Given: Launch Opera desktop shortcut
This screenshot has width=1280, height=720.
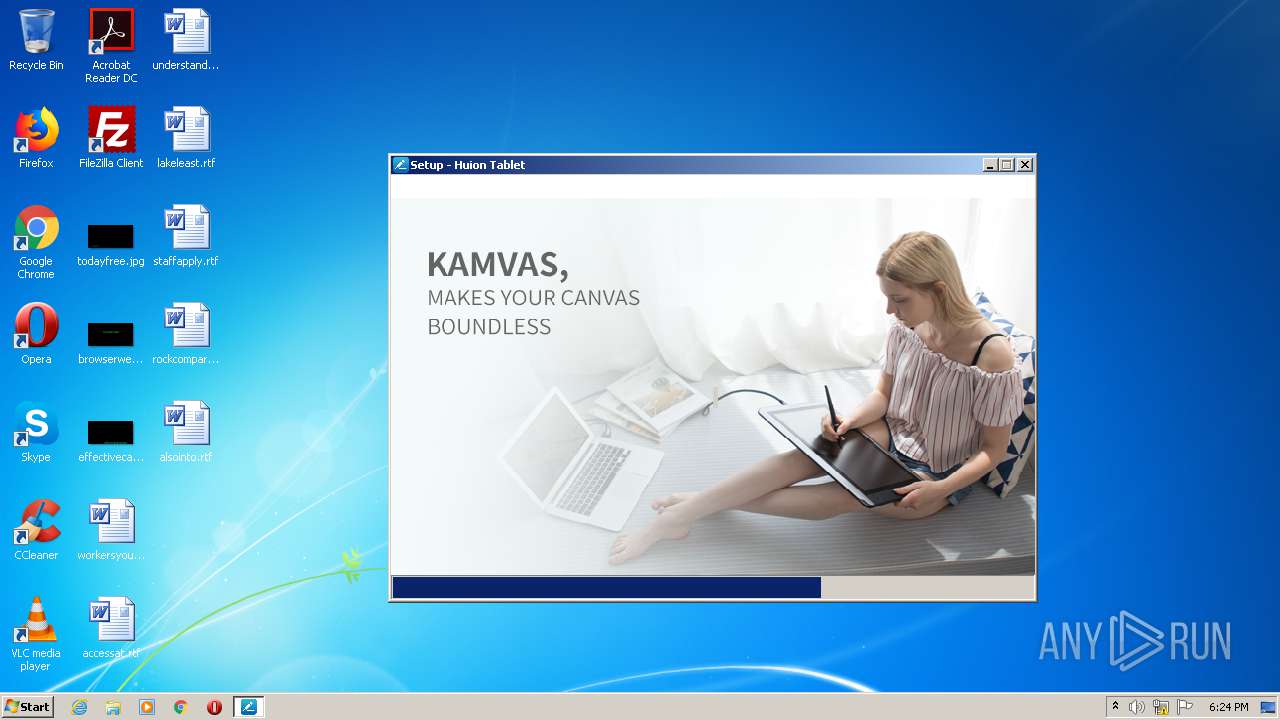Looking at the screenshot, I should click(36, 334).
